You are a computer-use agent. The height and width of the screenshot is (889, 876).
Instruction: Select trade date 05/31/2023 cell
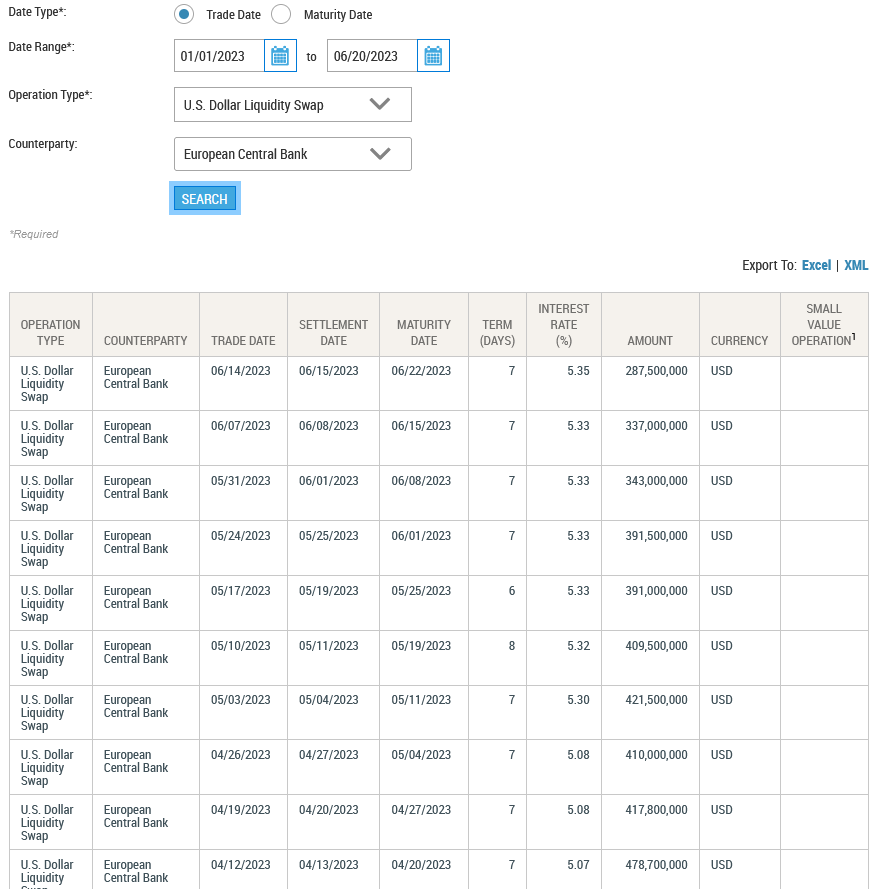(x=243, y=493)
